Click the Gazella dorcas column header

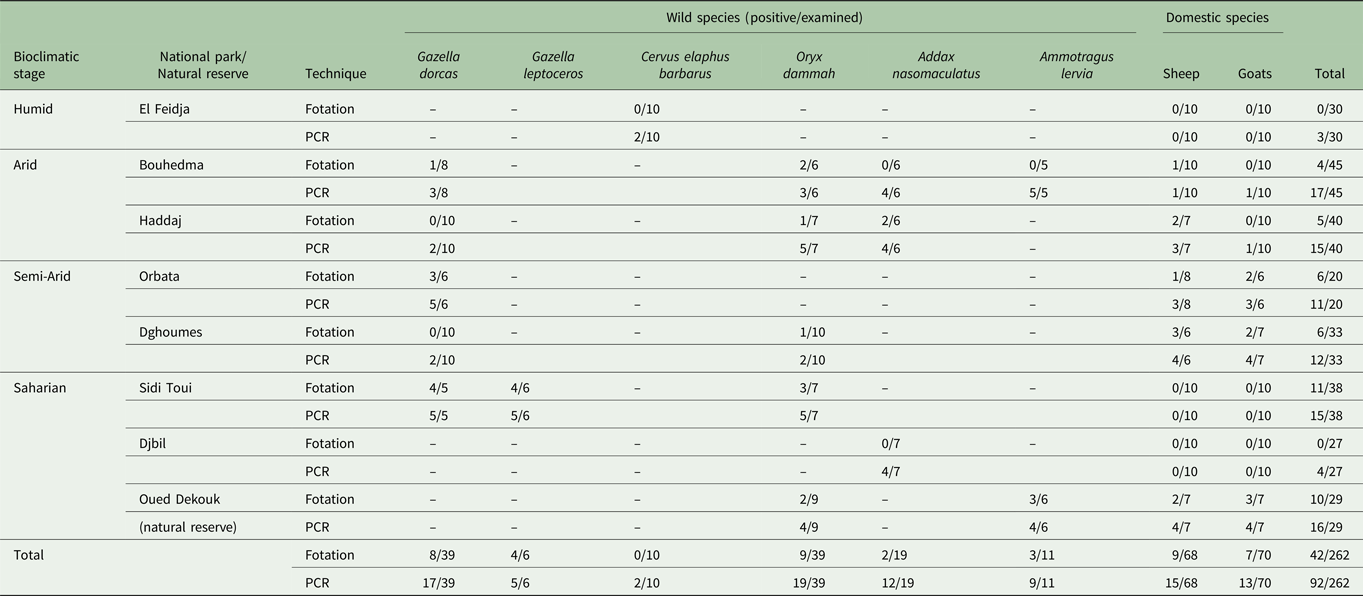[x=440, y=65]
